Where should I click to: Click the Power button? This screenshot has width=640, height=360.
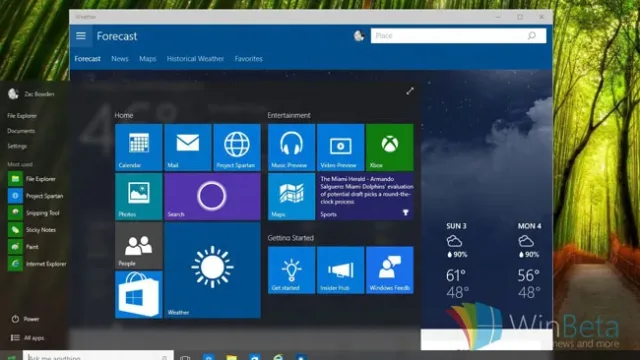(x=25, y=319)
